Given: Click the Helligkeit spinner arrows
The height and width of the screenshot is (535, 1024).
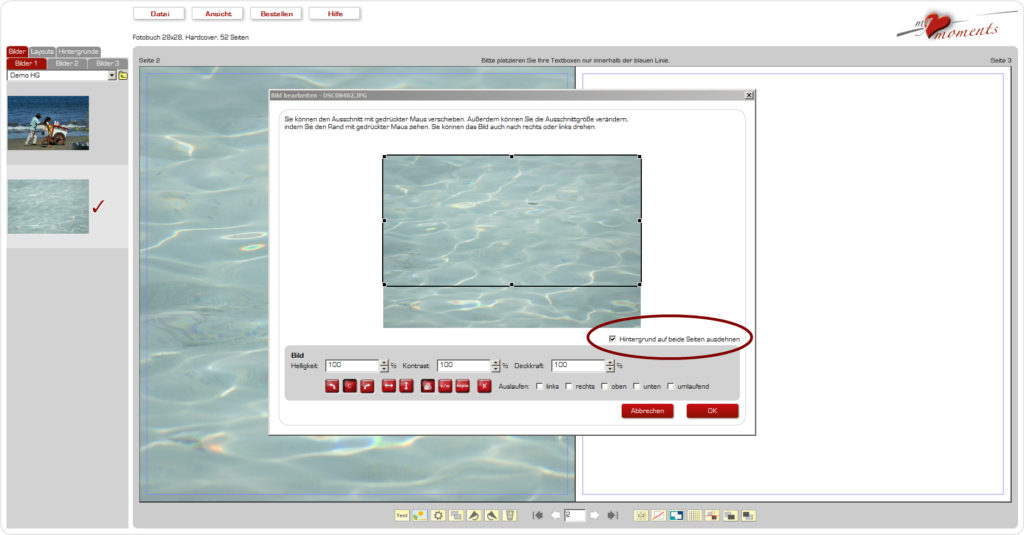Looking at the screenshot, I should coord(384,366).
